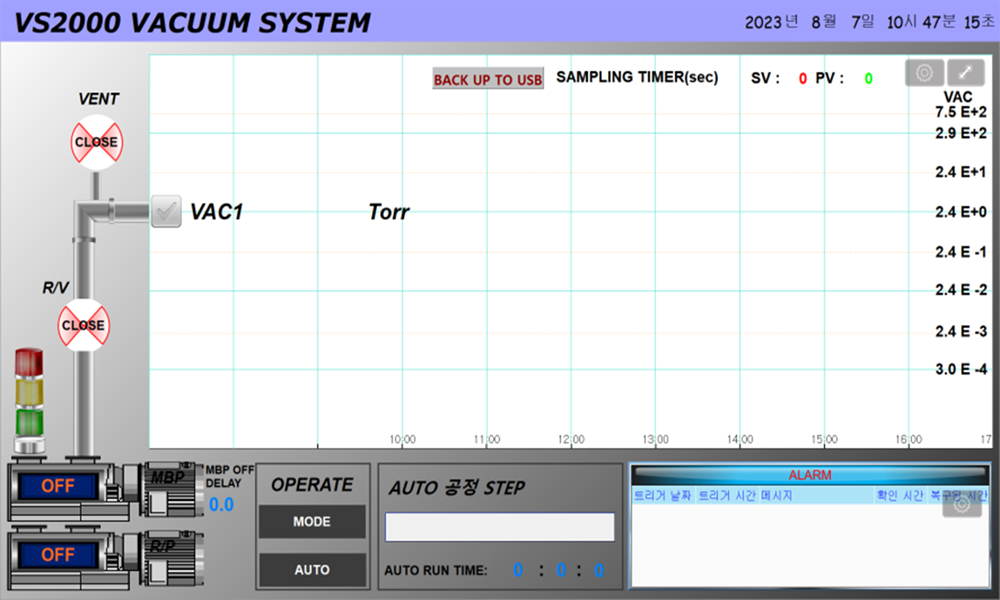The width and height of the screenshot is (1000, 600).
Task: Click the AUTO 공정 STEP input field
Action: (x=499, y=525)
